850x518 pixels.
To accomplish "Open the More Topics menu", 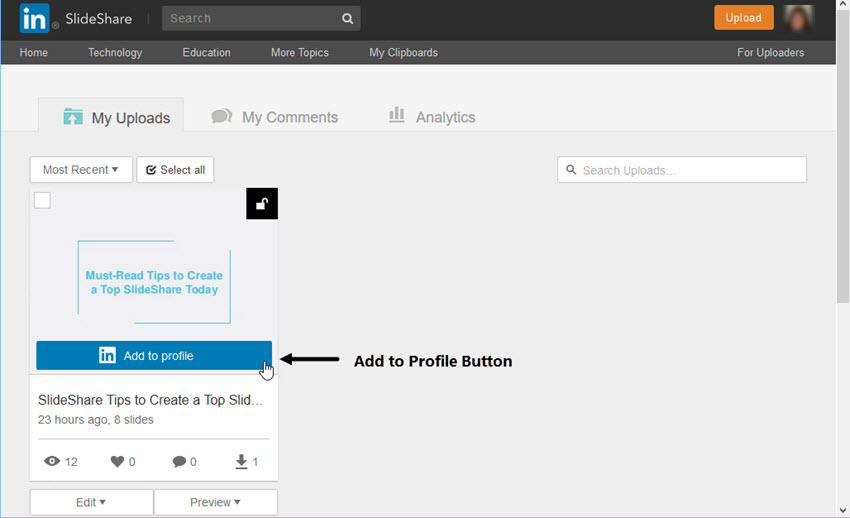I will [x=300, y=53].
